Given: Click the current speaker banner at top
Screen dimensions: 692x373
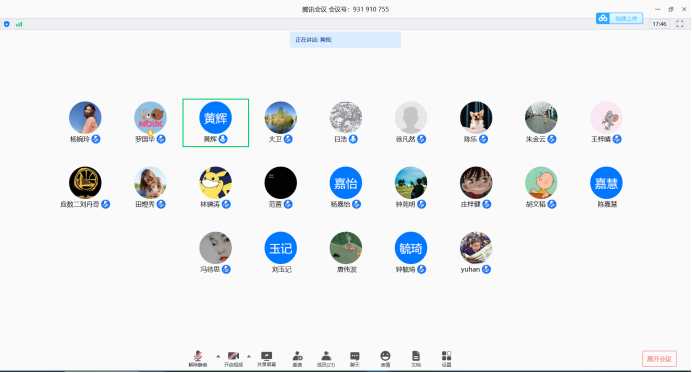Looking at the screenshot, I should [345, 40].
